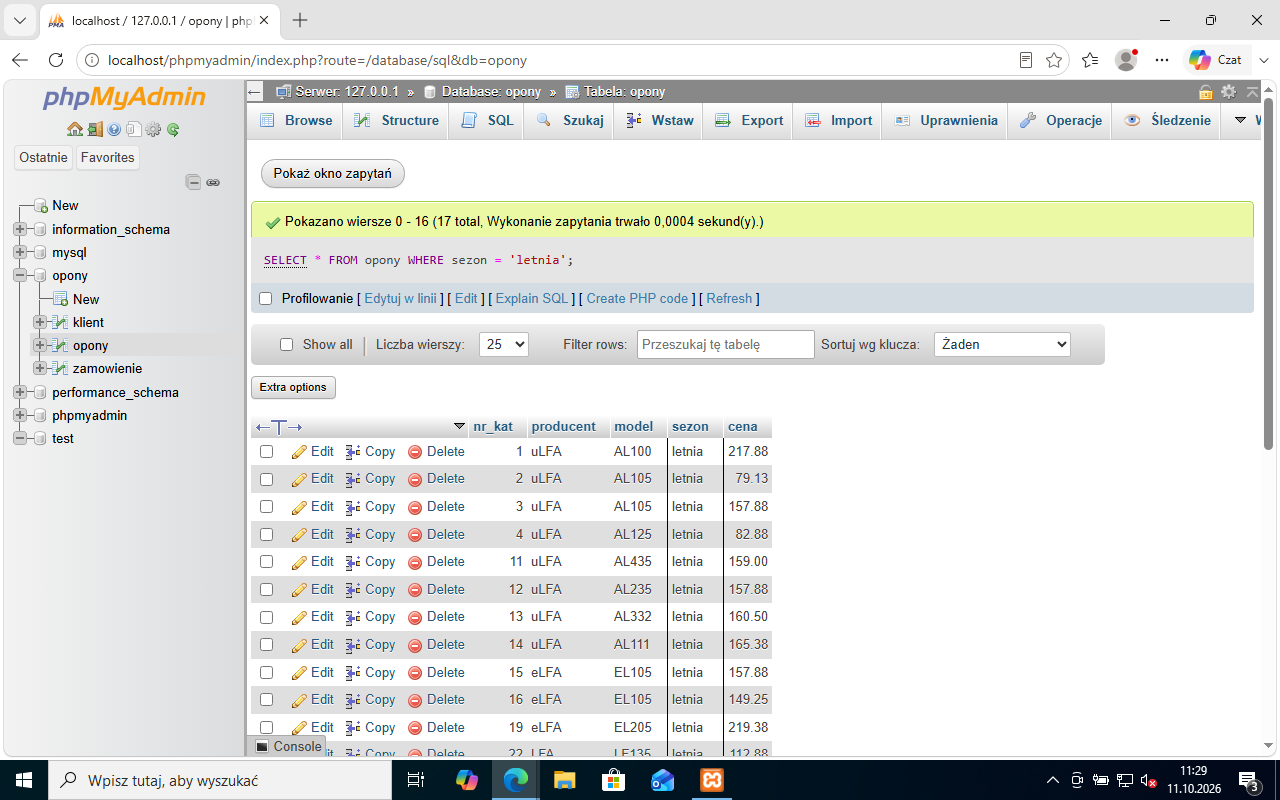
Task: Sort by the cena column header
Action: point(742,426)
